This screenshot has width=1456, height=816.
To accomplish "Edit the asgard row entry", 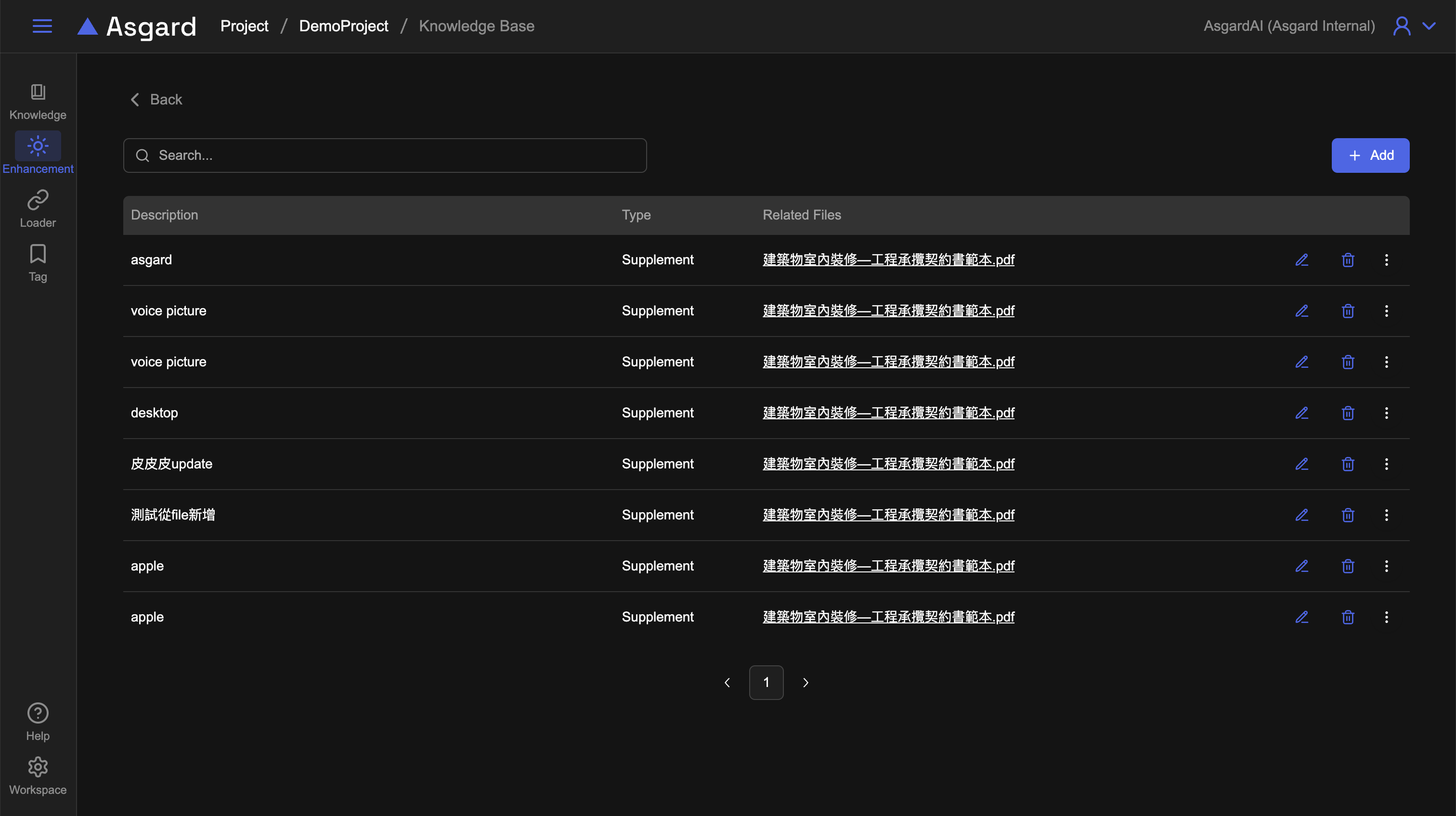I will coord(1302,260).
